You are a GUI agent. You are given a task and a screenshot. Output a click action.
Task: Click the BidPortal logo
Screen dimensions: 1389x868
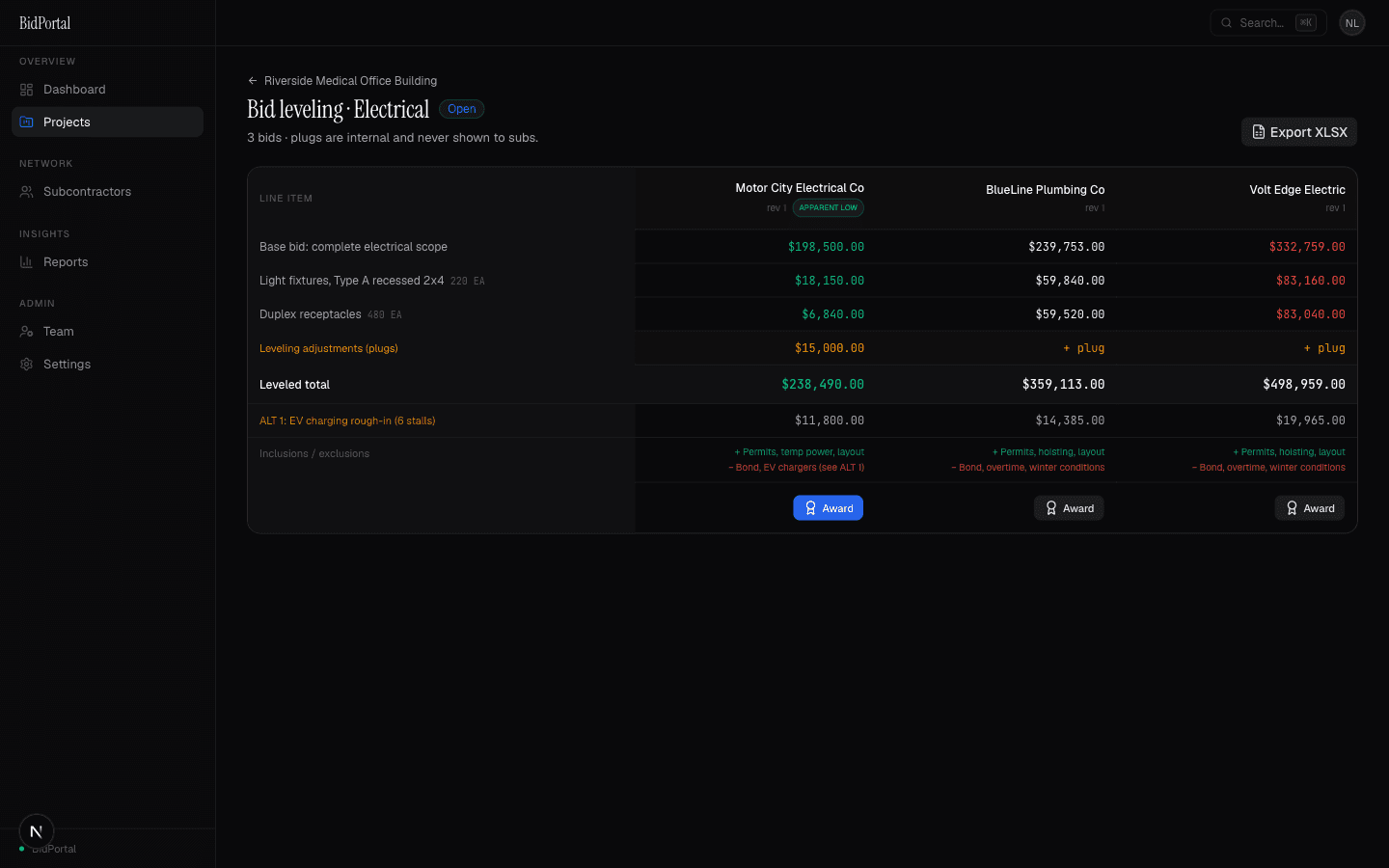tap(45, 23)
